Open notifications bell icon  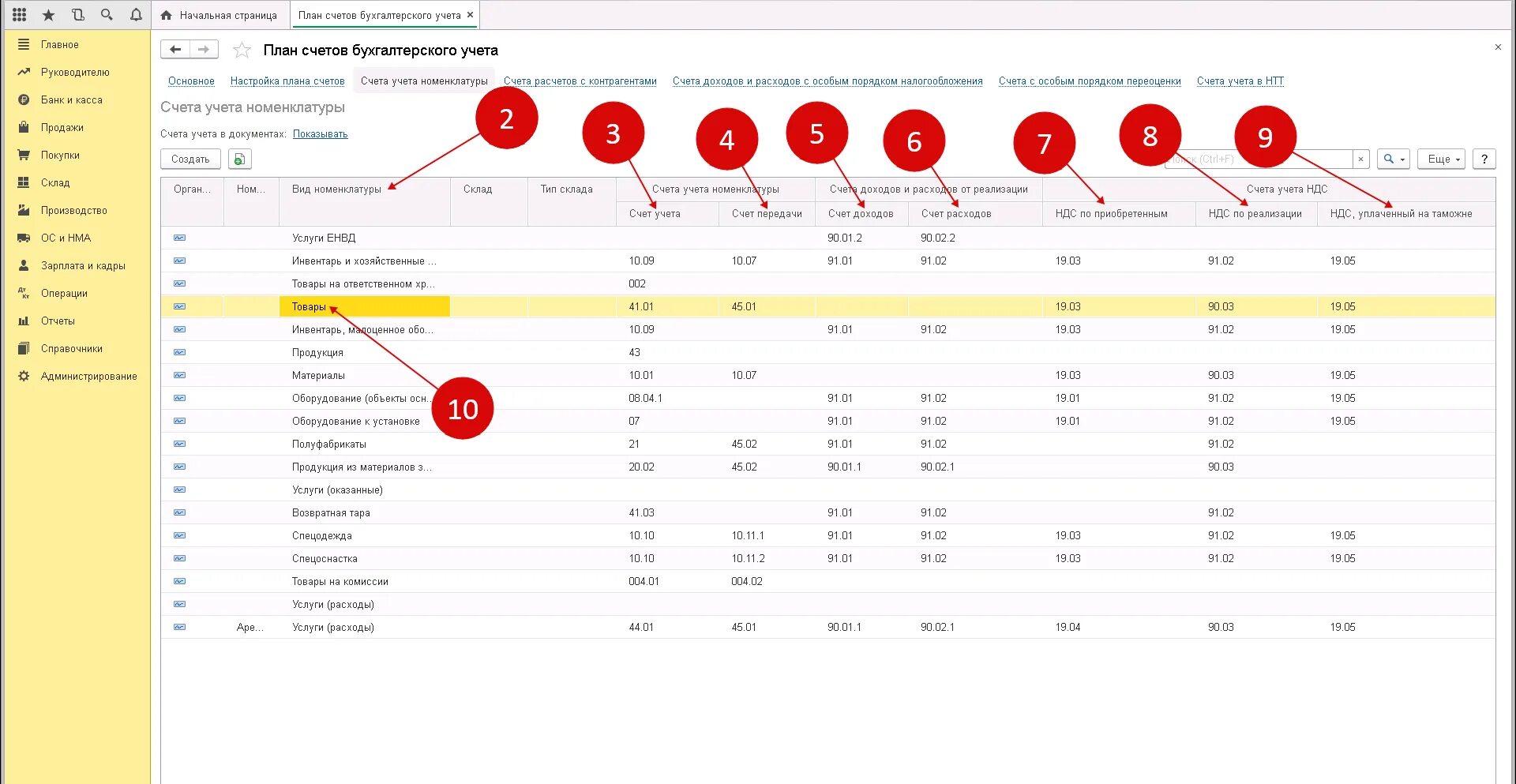(x=136, y=14)
